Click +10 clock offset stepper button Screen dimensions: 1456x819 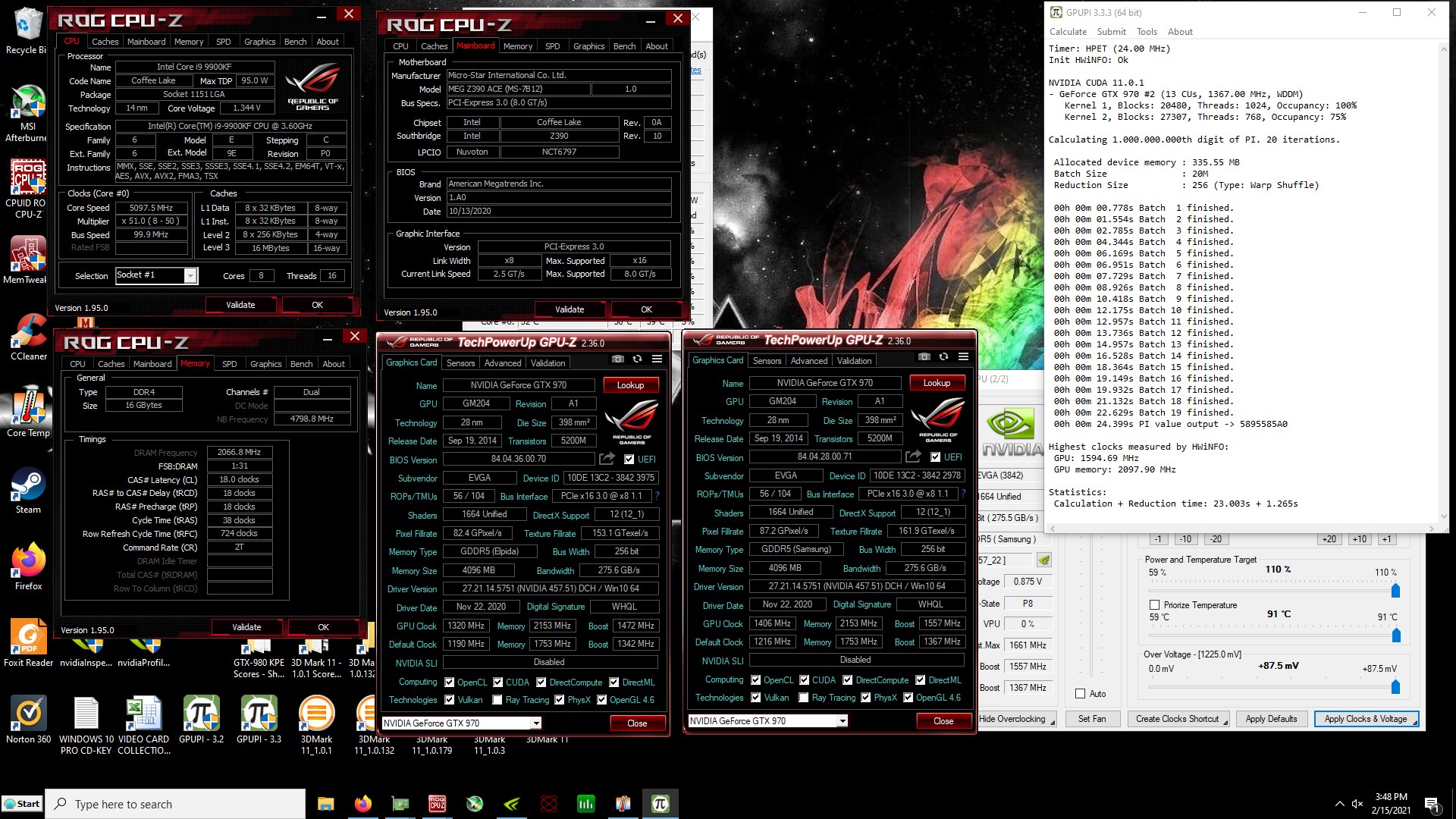(1360, 539)
